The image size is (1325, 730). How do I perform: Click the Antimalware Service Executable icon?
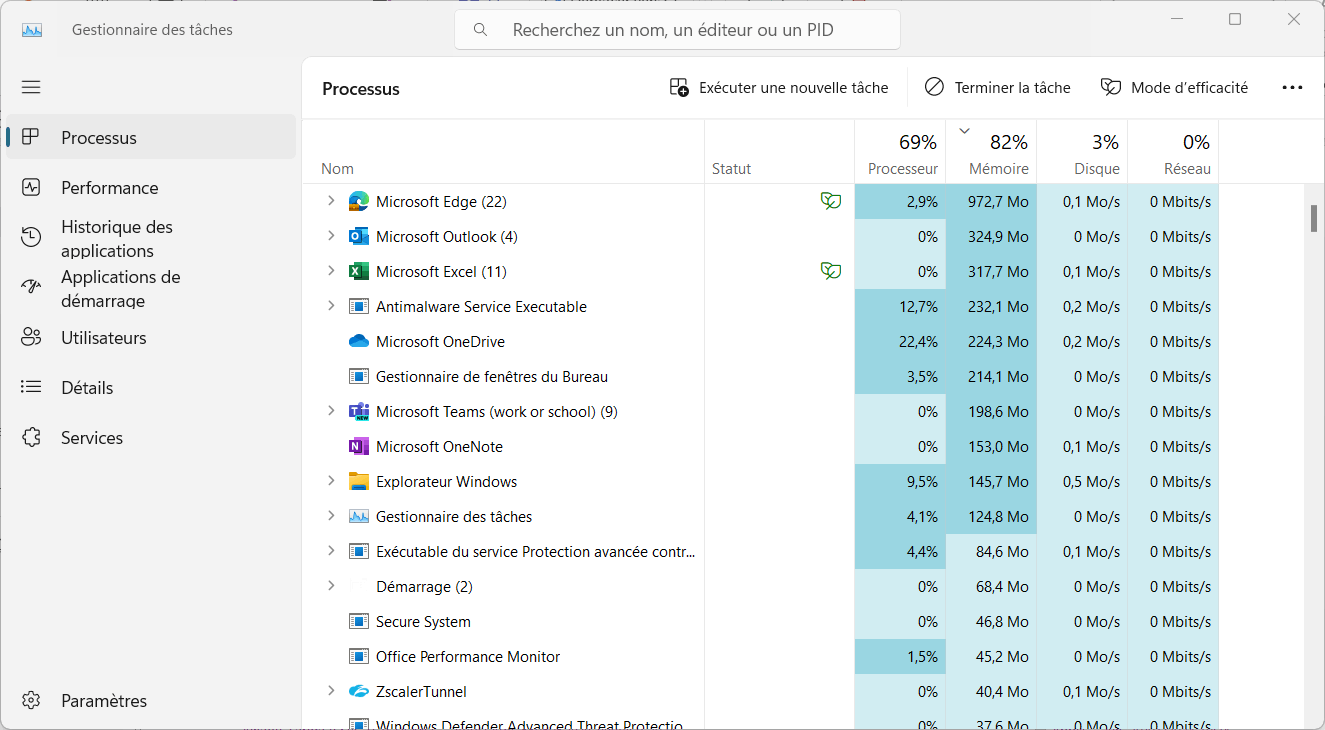(x=359, y=306)
